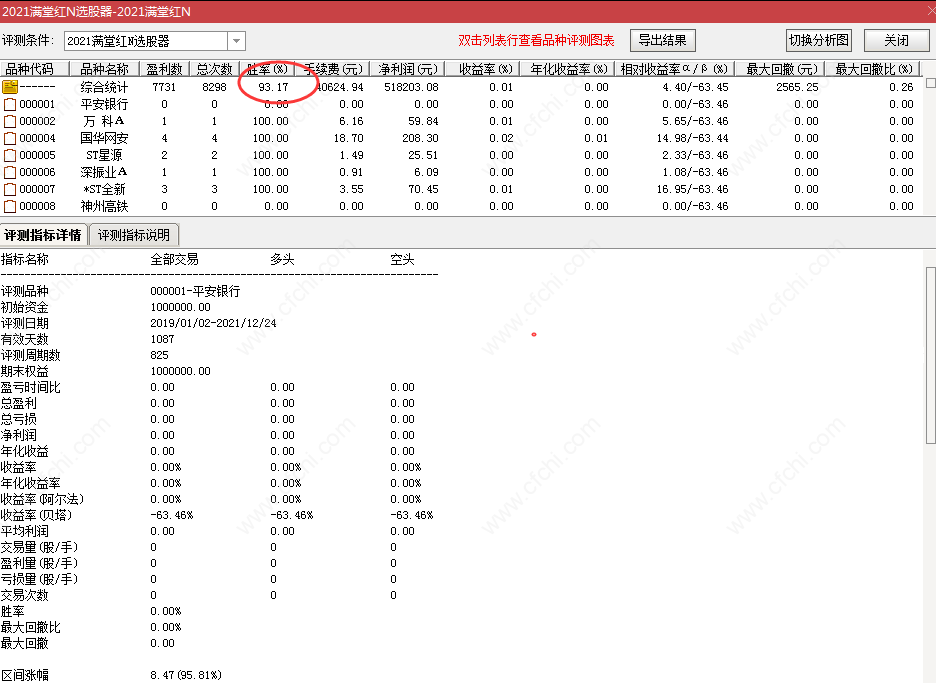Click max drawdown value 2565.25
This screenshot has height=683, width=936.
pyautogui.click(x=797, y=87)
